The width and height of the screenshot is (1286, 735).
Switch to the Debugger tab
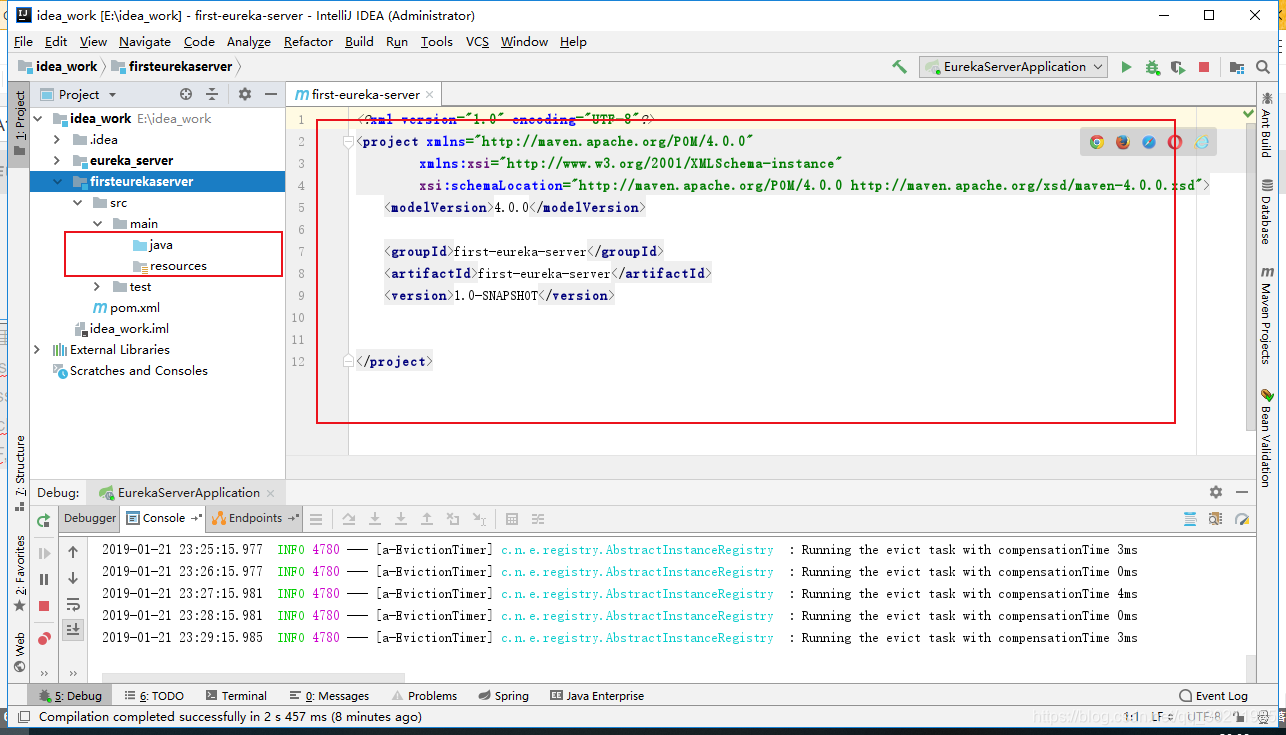tap(90, 518)
